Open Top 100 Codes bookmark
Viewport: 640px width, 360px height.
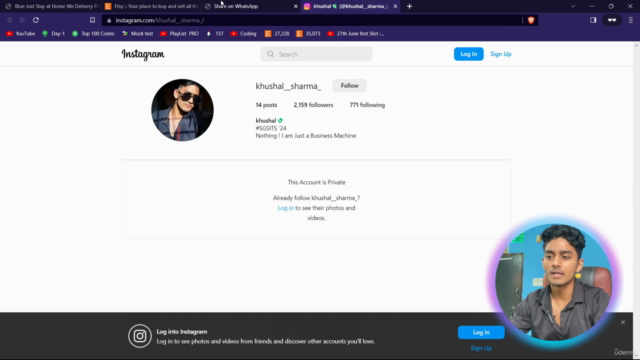pyautogui.click(x=93, y=33)
